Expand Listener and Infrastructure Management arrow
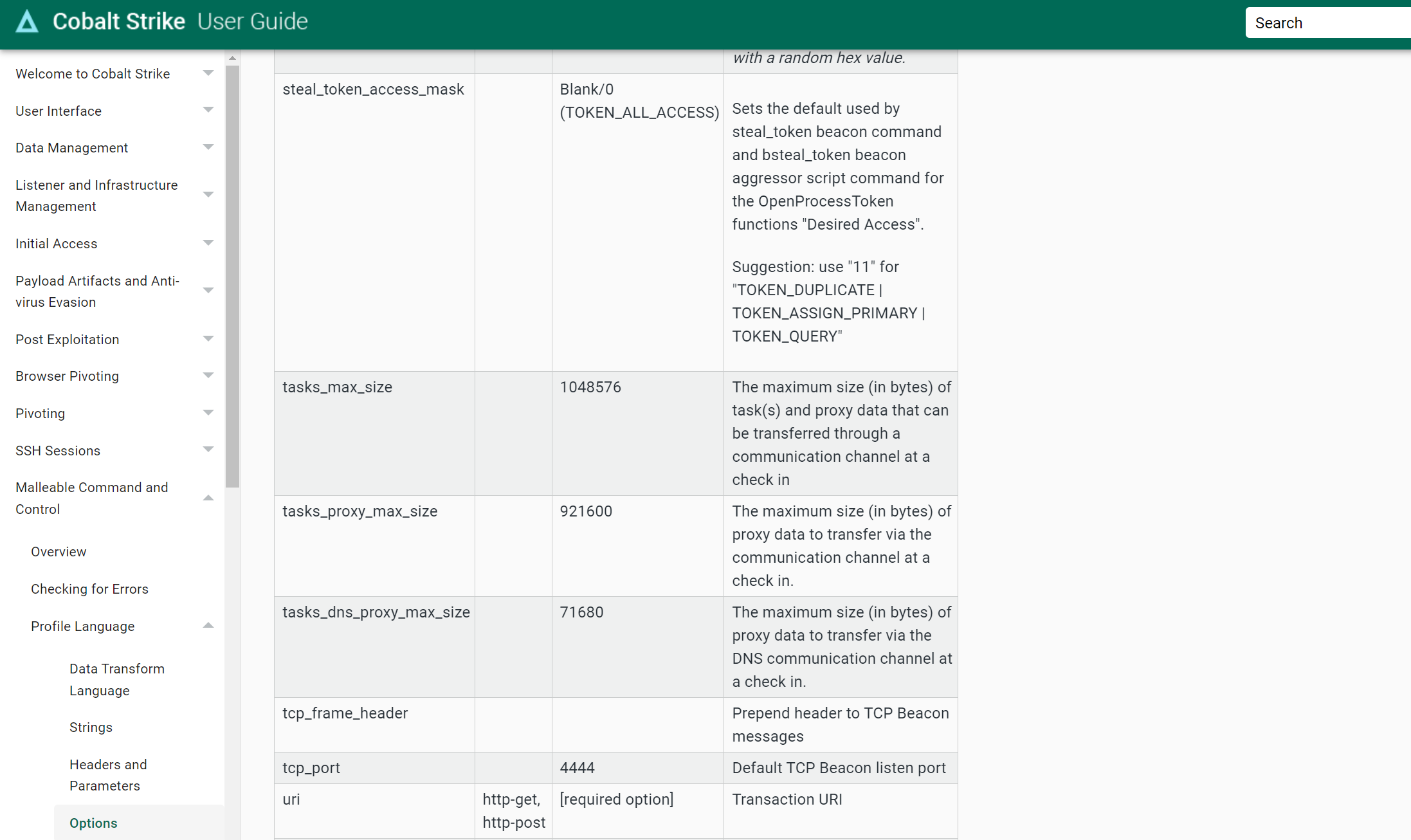 click(x=208, y=195)
